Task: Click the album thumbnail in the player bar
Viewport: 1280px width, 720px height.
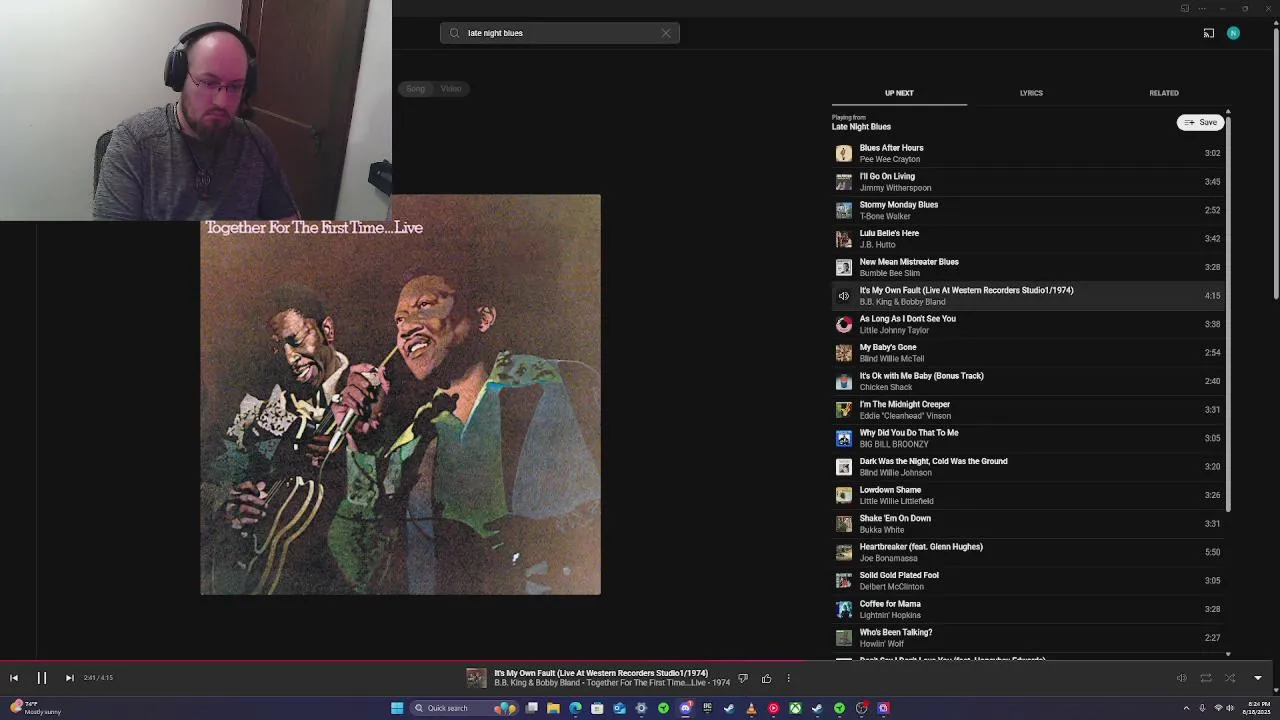Action: (x=476, y=678)
